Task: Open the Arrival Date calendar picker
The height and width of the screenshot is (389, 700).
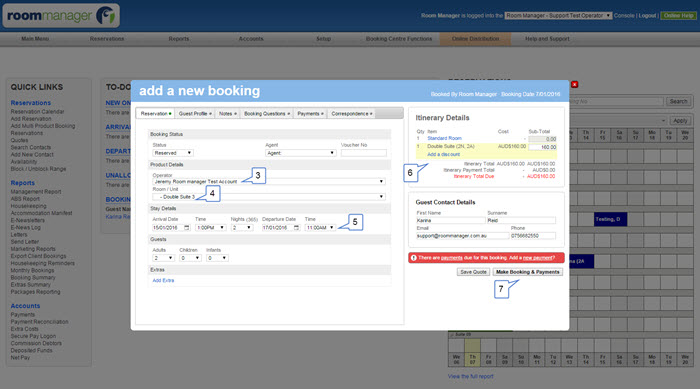Action: point(187,228)
